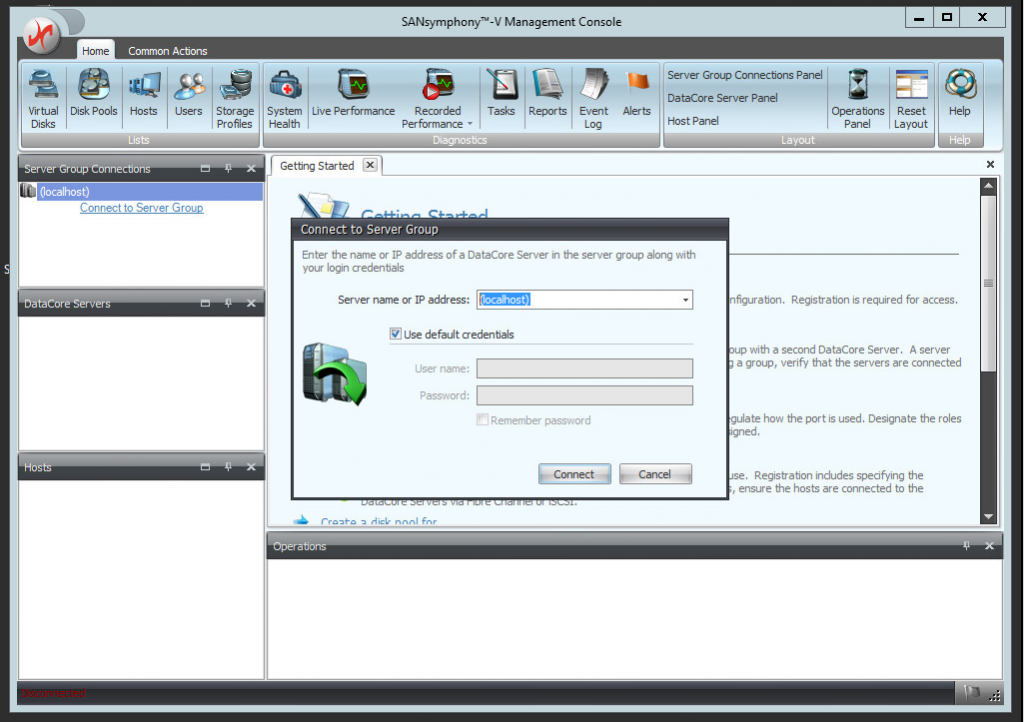1024x722 pixels.
Task: Collapse the DataCore Servers panel
Action: 205,303
